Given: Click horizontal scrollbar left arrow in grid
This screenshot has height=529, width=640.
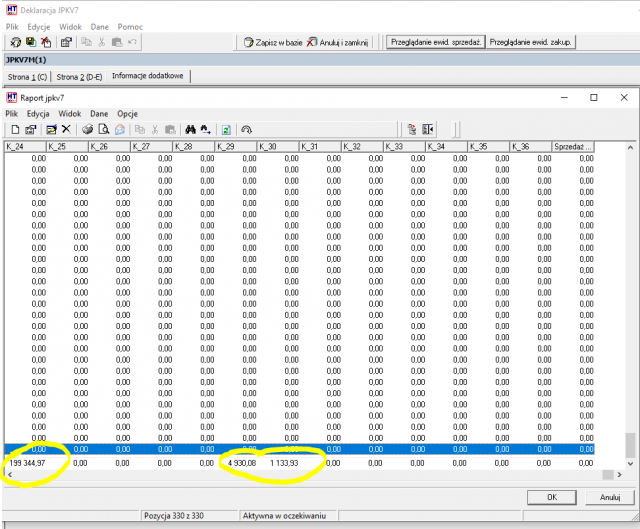Looking at the screenshot, I should (x=10, y=475).
